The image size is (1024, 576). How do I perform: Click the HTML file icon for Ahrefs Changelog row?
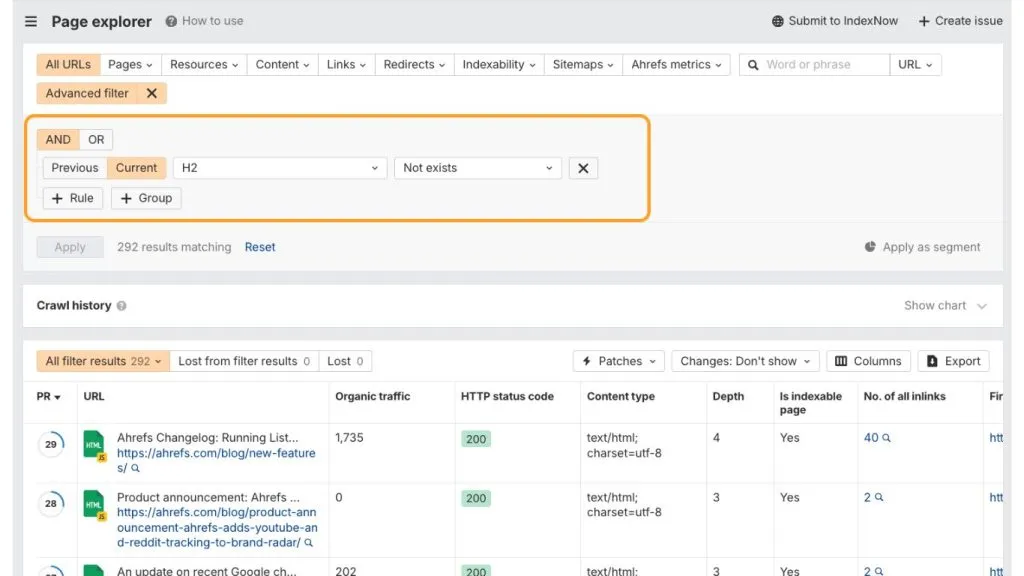94,445
